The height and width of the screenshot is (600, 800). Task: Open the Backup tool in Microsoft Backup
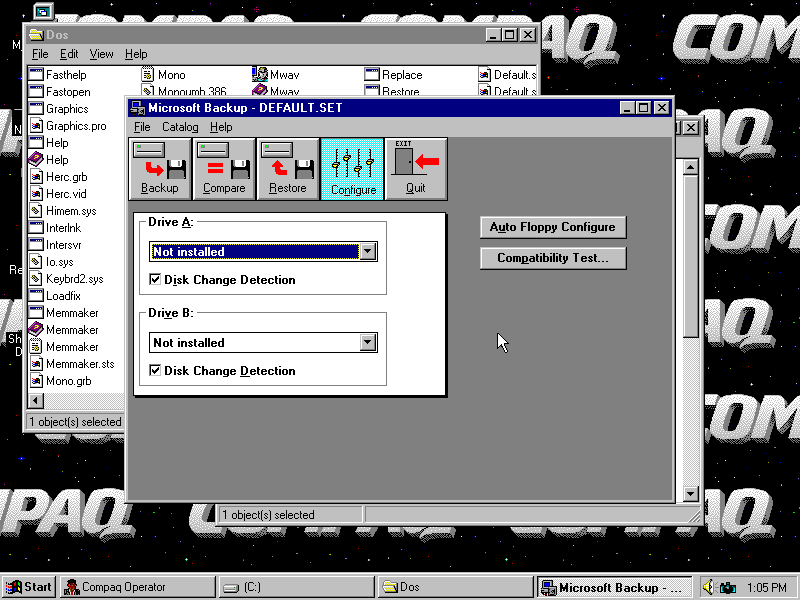(x=160, y=169)
